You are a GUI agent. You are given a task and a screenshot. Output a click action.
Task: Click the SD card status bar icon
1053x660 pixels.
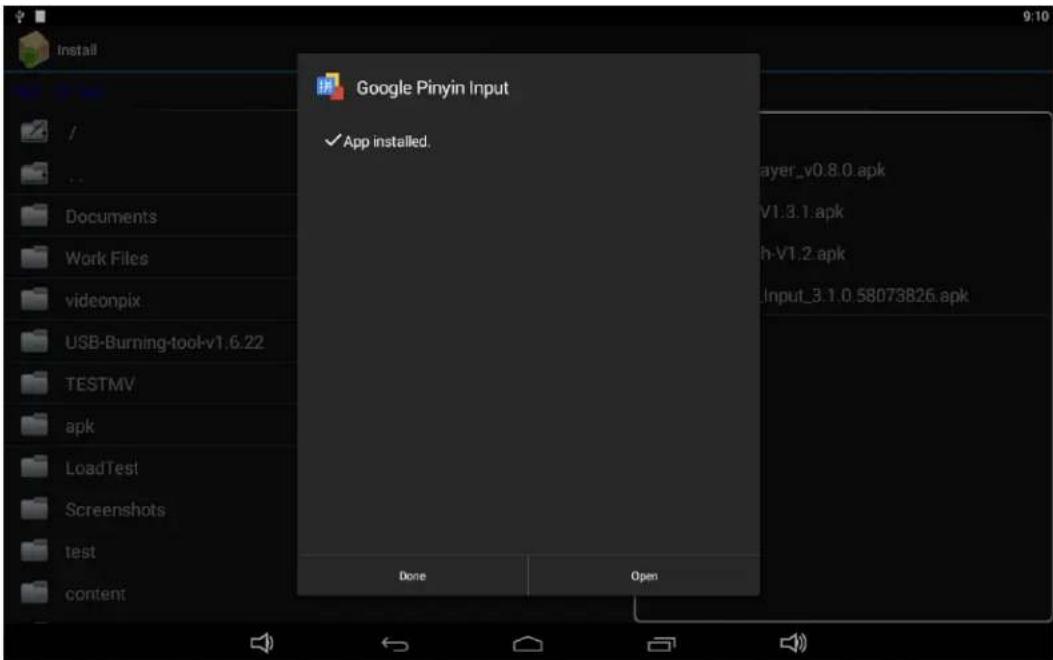tap(40, 16)
